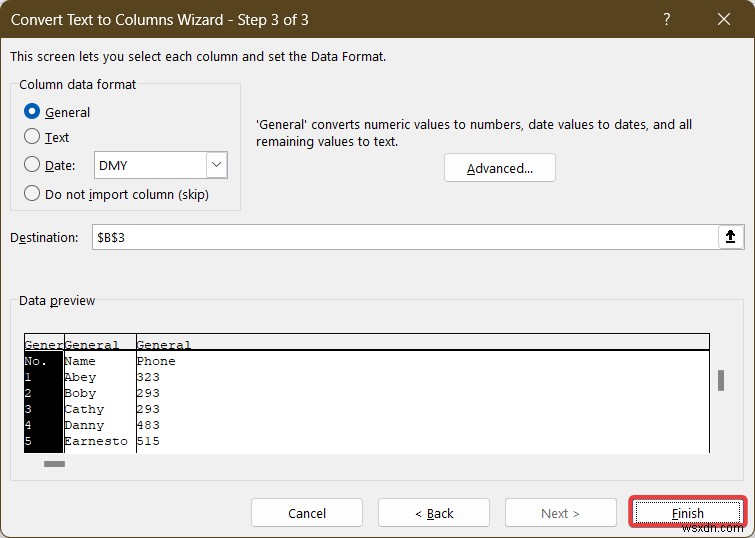Collapse dialog using Destination range selector icon

click(730, 237)
